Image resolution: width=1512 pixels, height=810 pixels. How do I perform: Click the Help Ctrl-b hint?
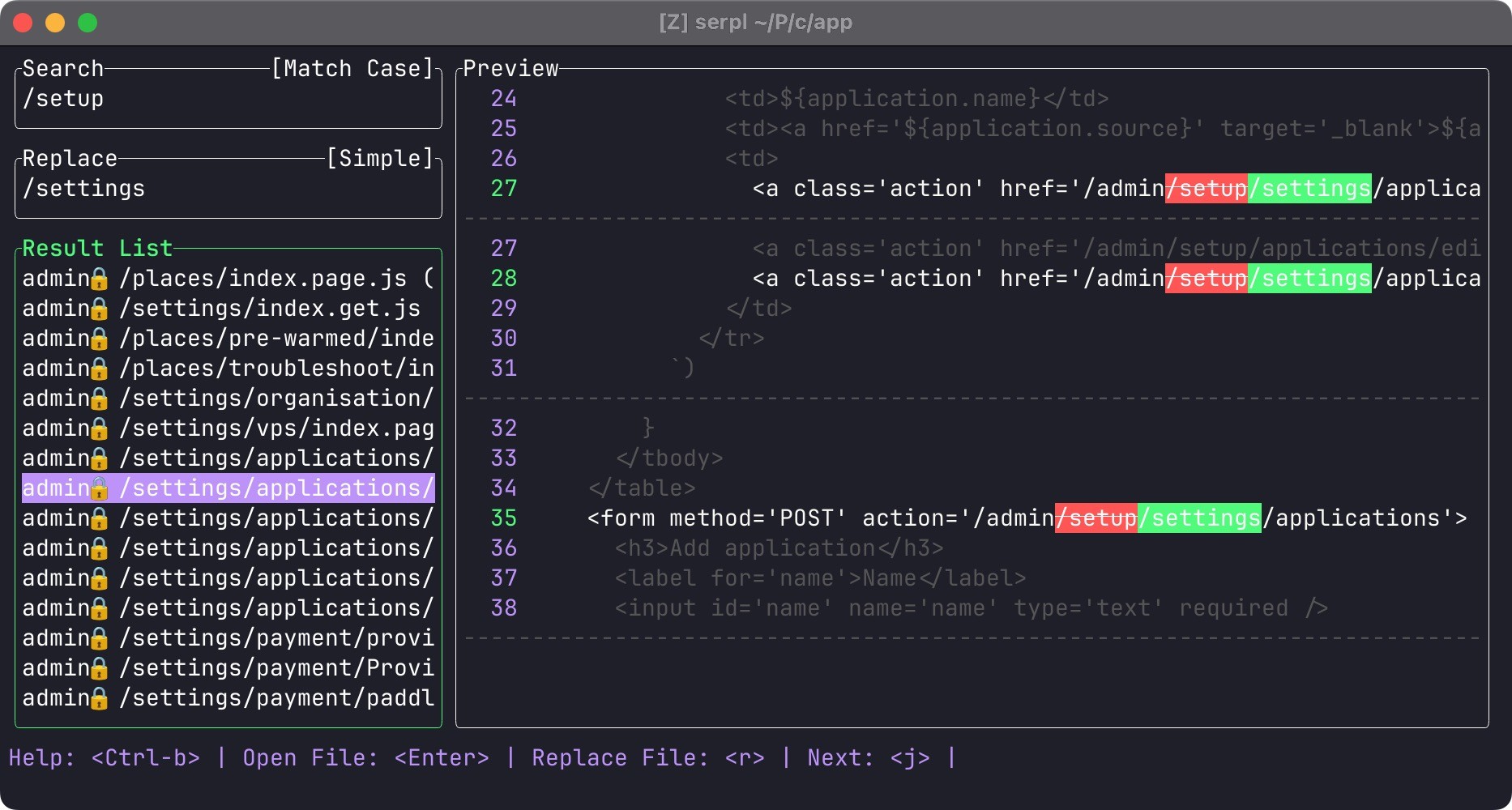pyautogui.click(x=105, y=758)
